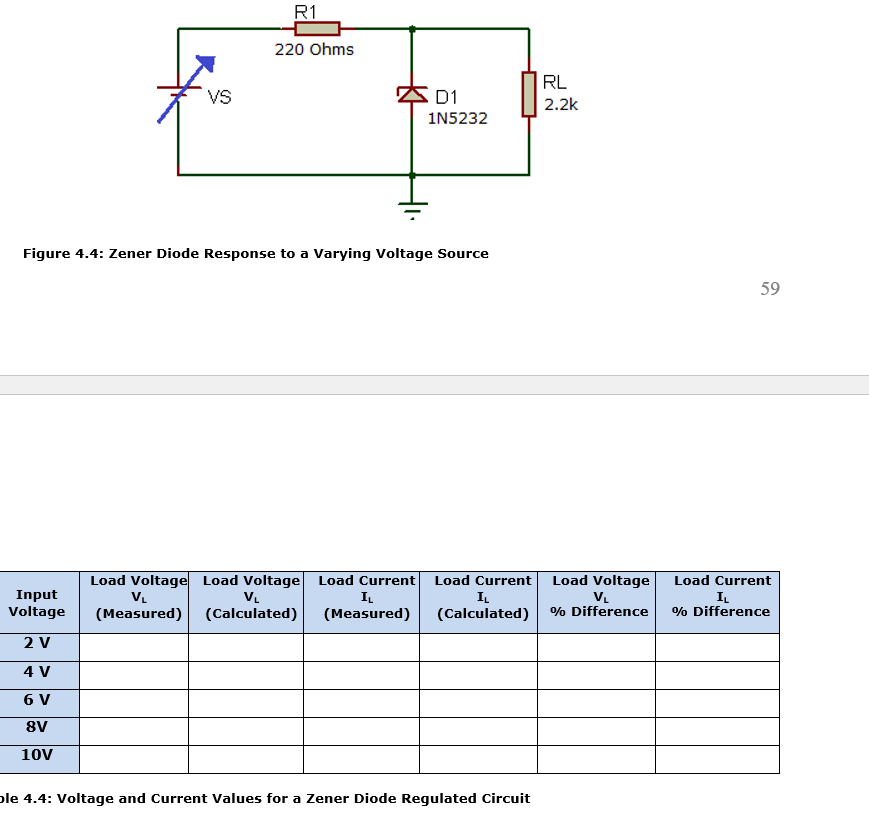Click the 'Load Voltage VL % Difference' header

pyautogui.click(x=596, y=603)
